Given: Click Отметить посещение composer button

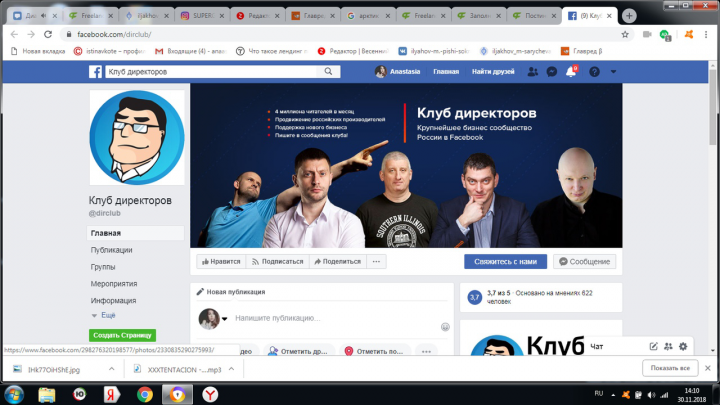Looking at the screenshot, I should (x=374, y=351).
